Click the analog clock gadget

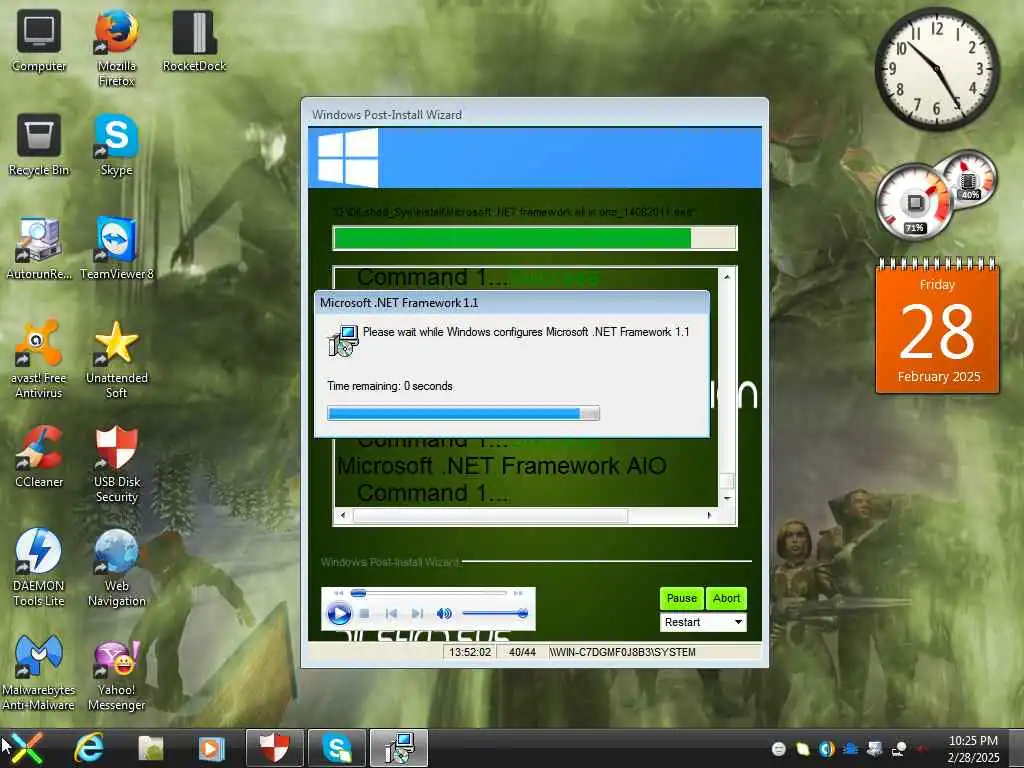click(936, 68)
